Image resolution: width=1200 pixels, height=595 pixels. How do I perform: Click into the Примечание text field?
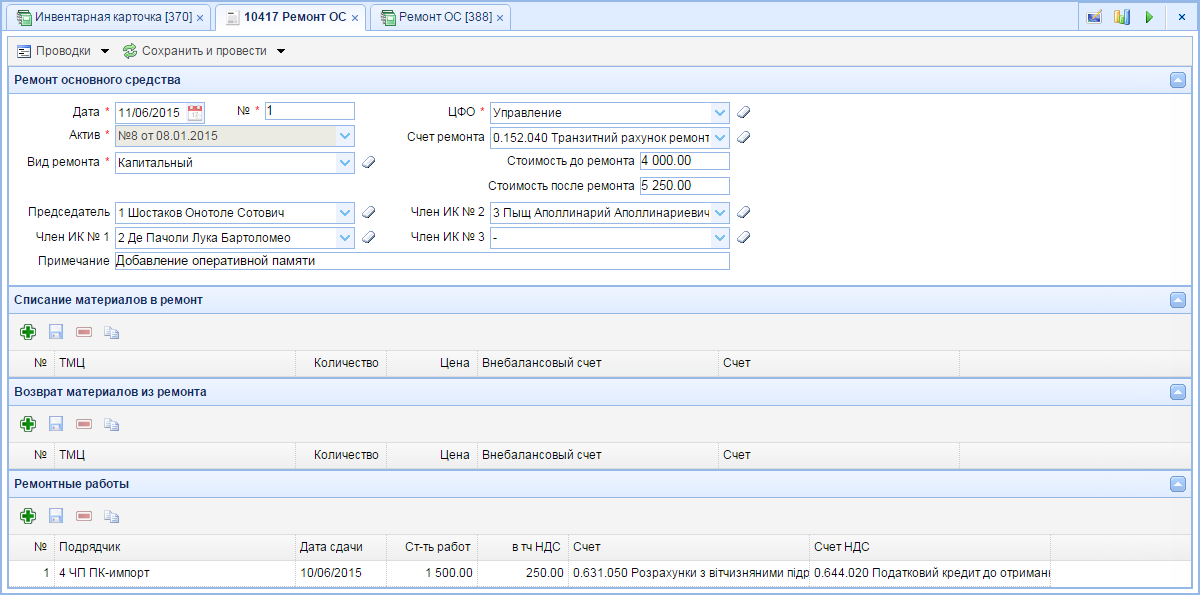422,261
